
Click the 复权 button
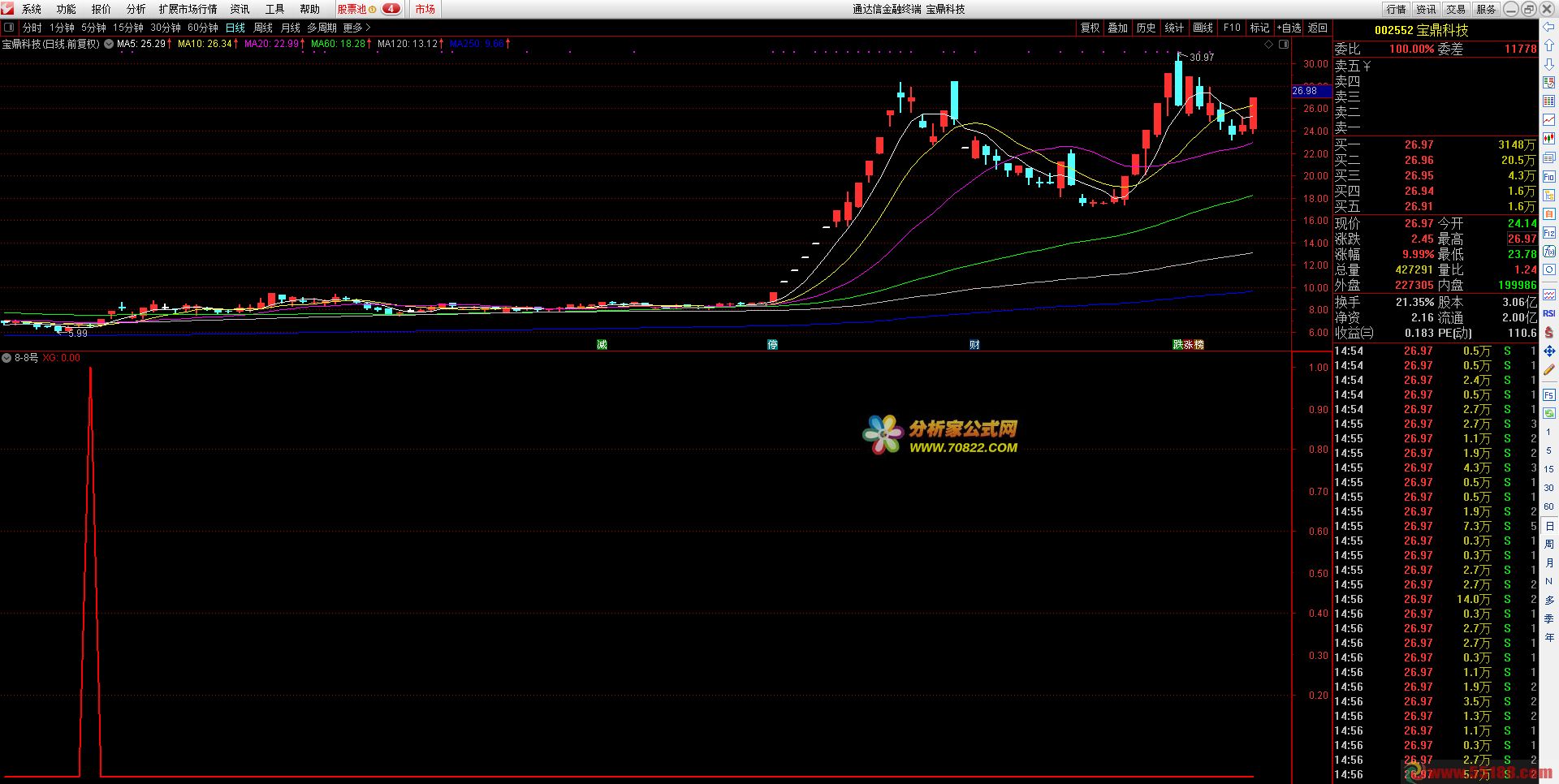1090,28
